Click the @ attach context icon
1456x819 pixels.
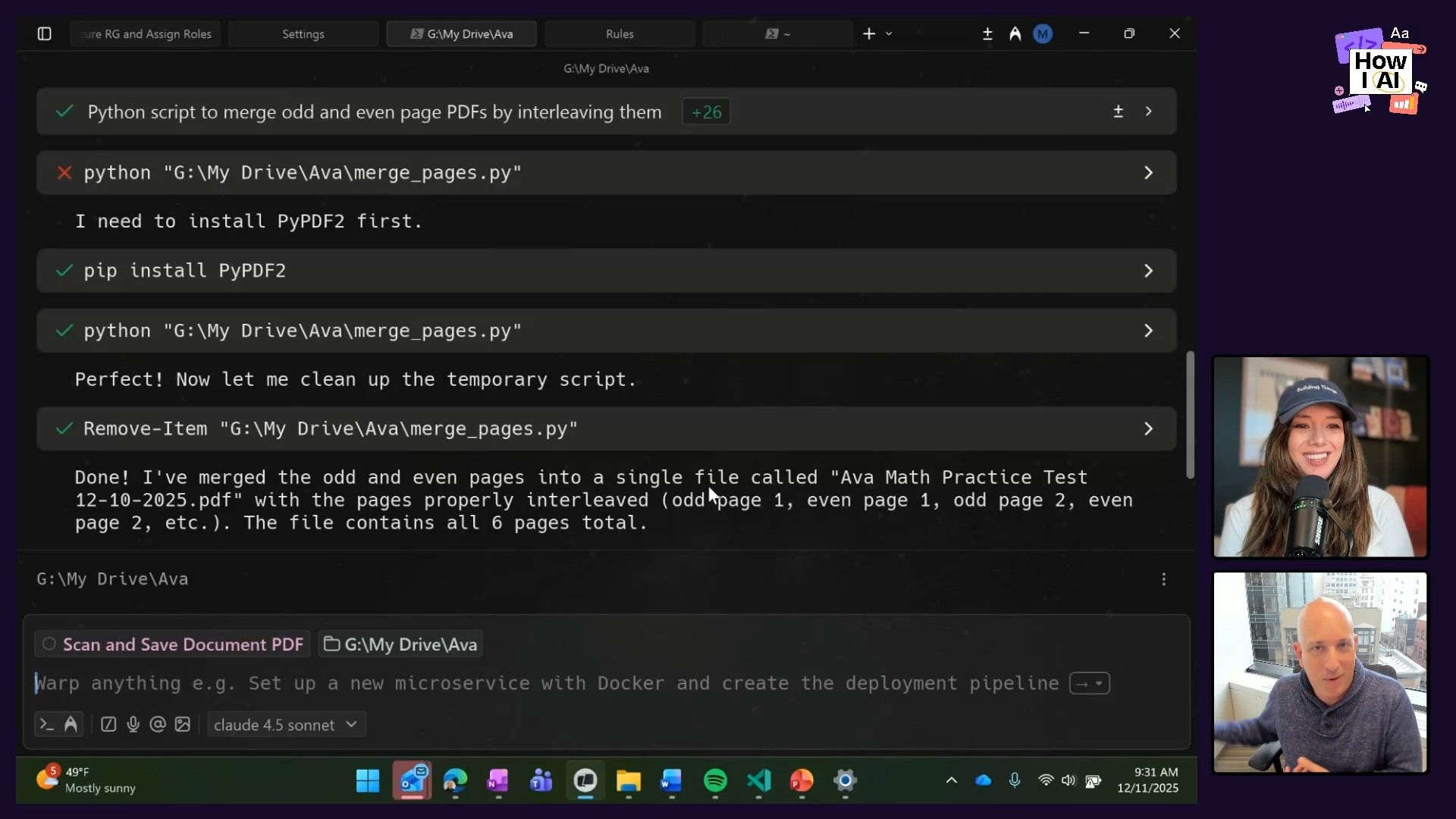click(x=158, y=724)
